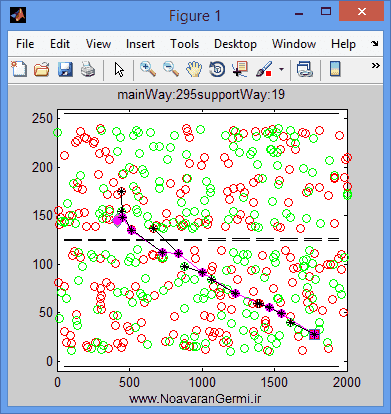Viewport: 391px width, 414px height.
Task: Open the Edit menu
Action: click(x=60, y=44)
